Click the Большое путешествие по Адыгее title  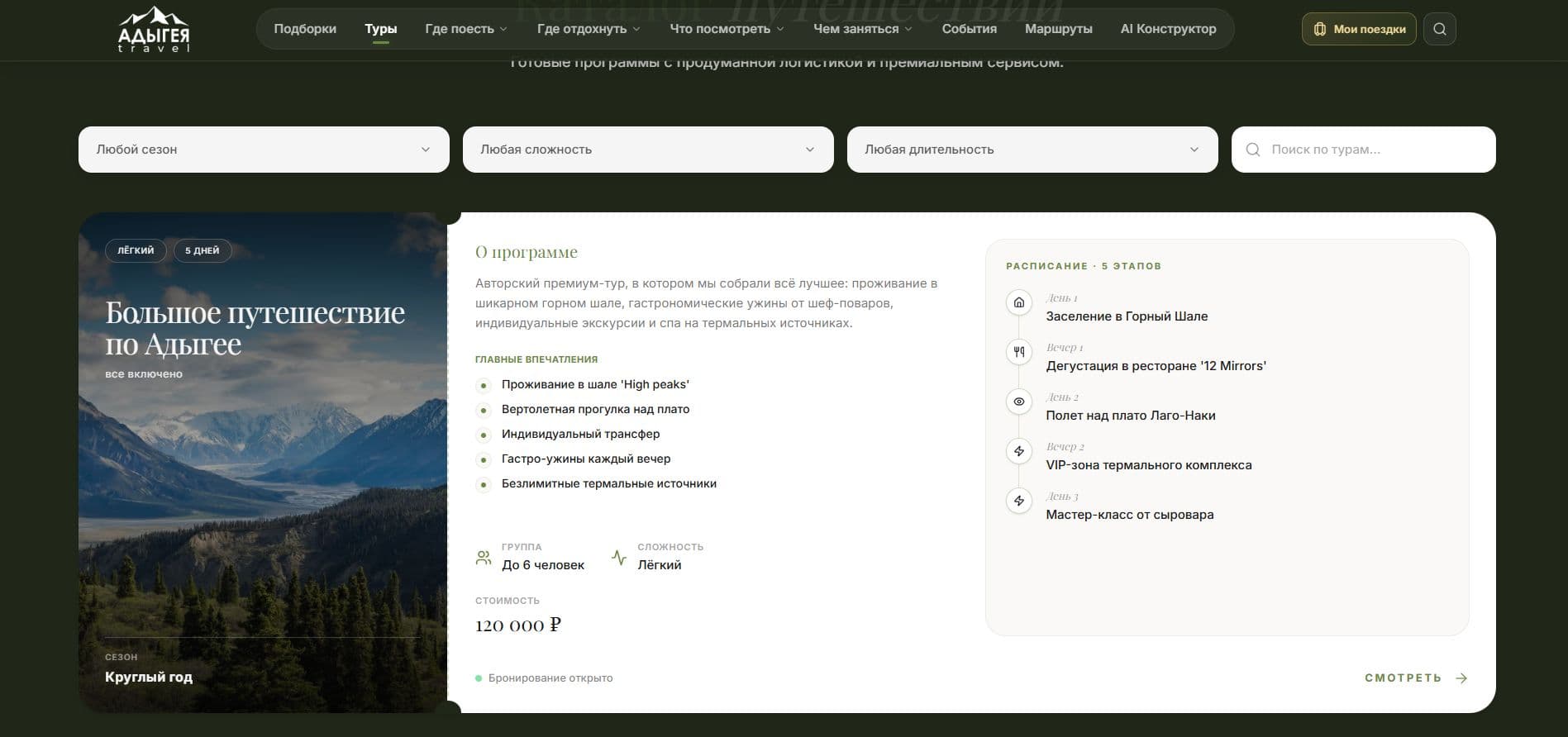[255, 328]
